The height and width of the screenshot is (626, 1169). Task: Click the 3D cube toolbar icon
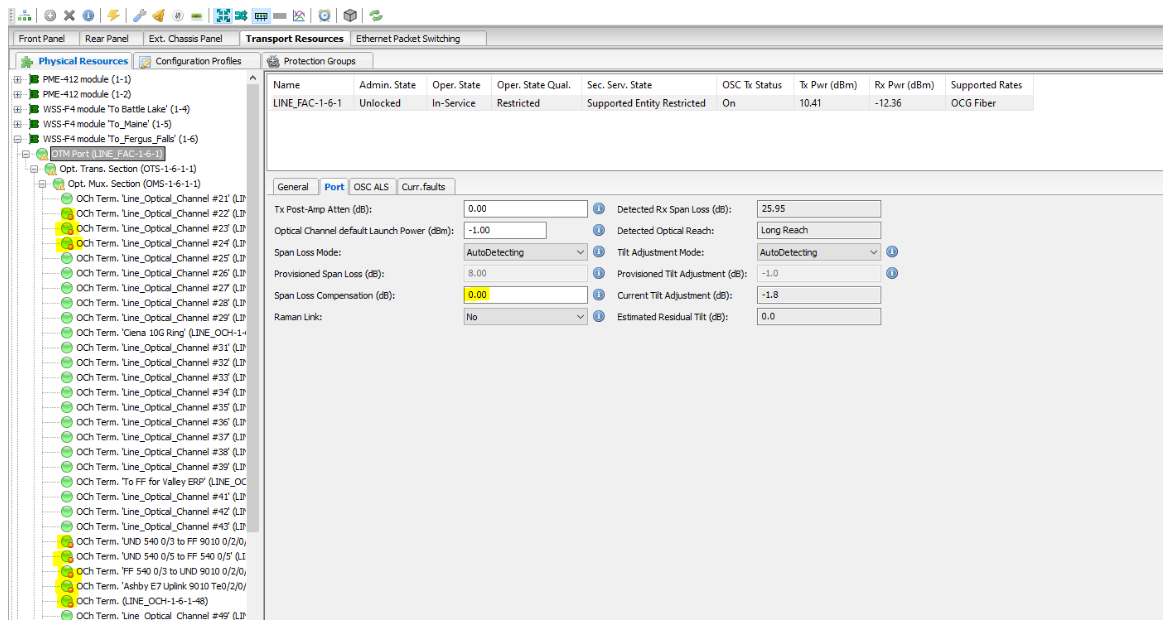pyautogui.click(x=350, y=16)
